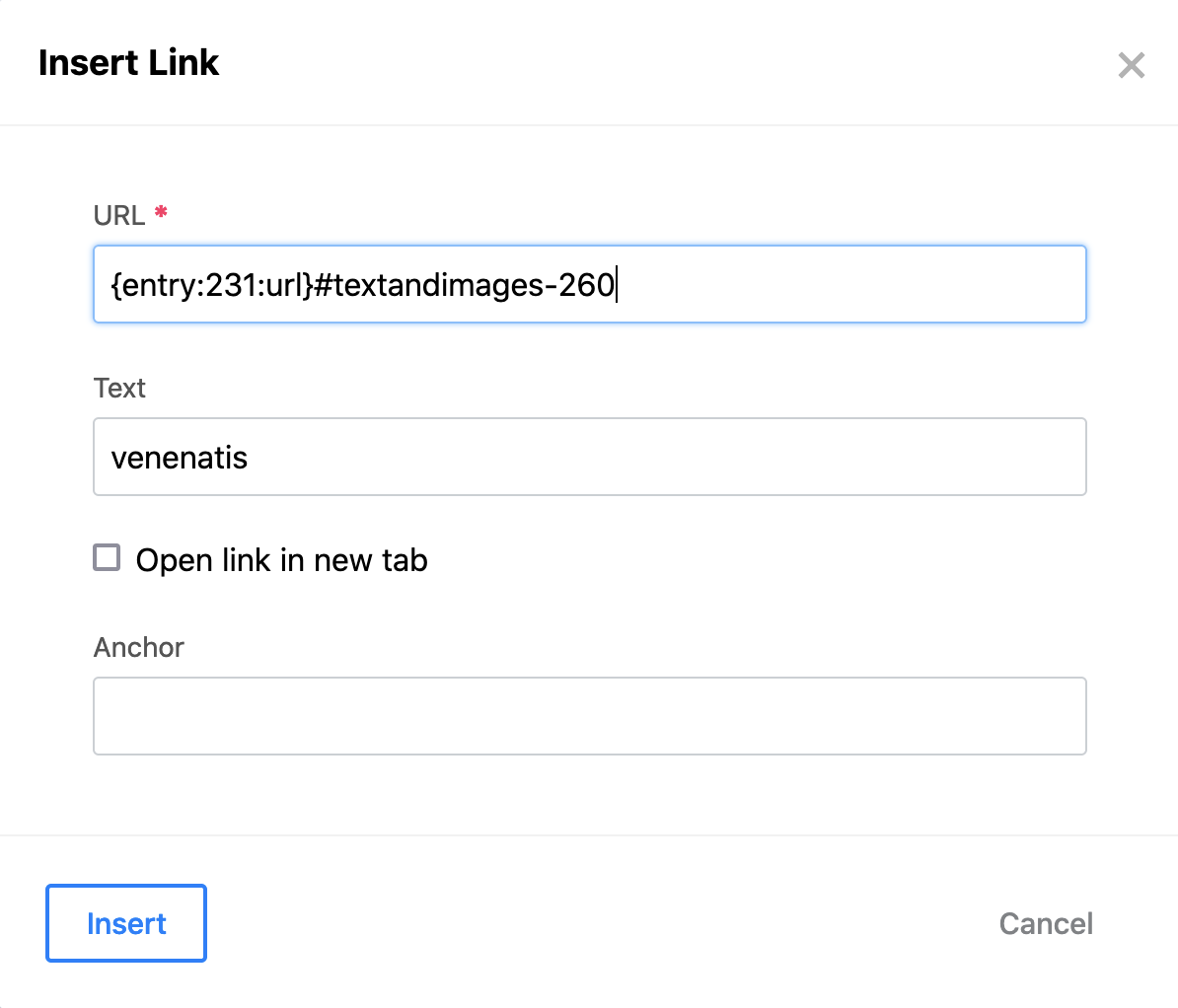Click the empty Anchor input field
Viewport: 1178px width, 1008px height.
(589, 716)
